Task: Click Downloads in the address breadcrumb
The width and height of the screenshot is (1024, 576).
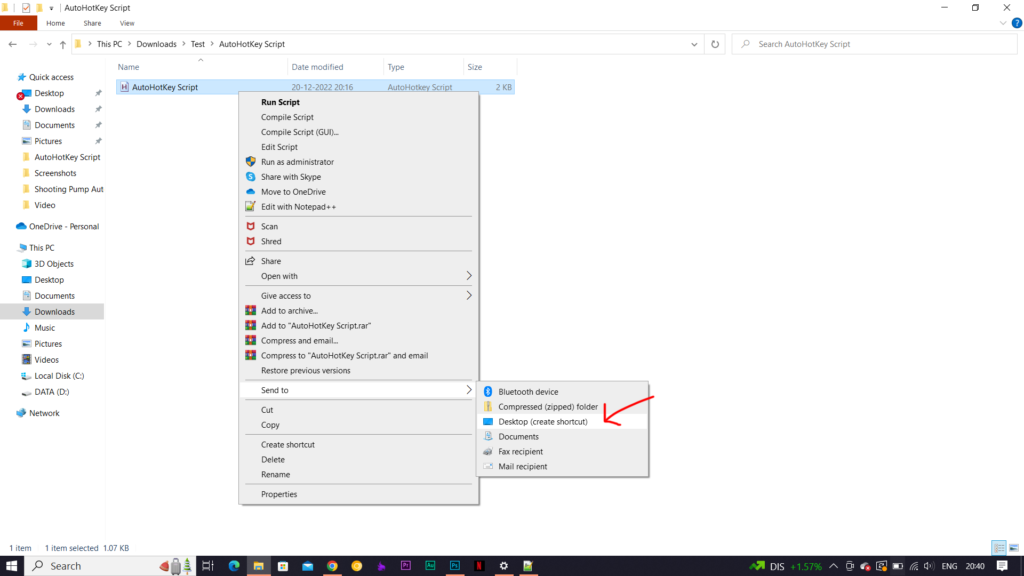Action: click(156, 44)
